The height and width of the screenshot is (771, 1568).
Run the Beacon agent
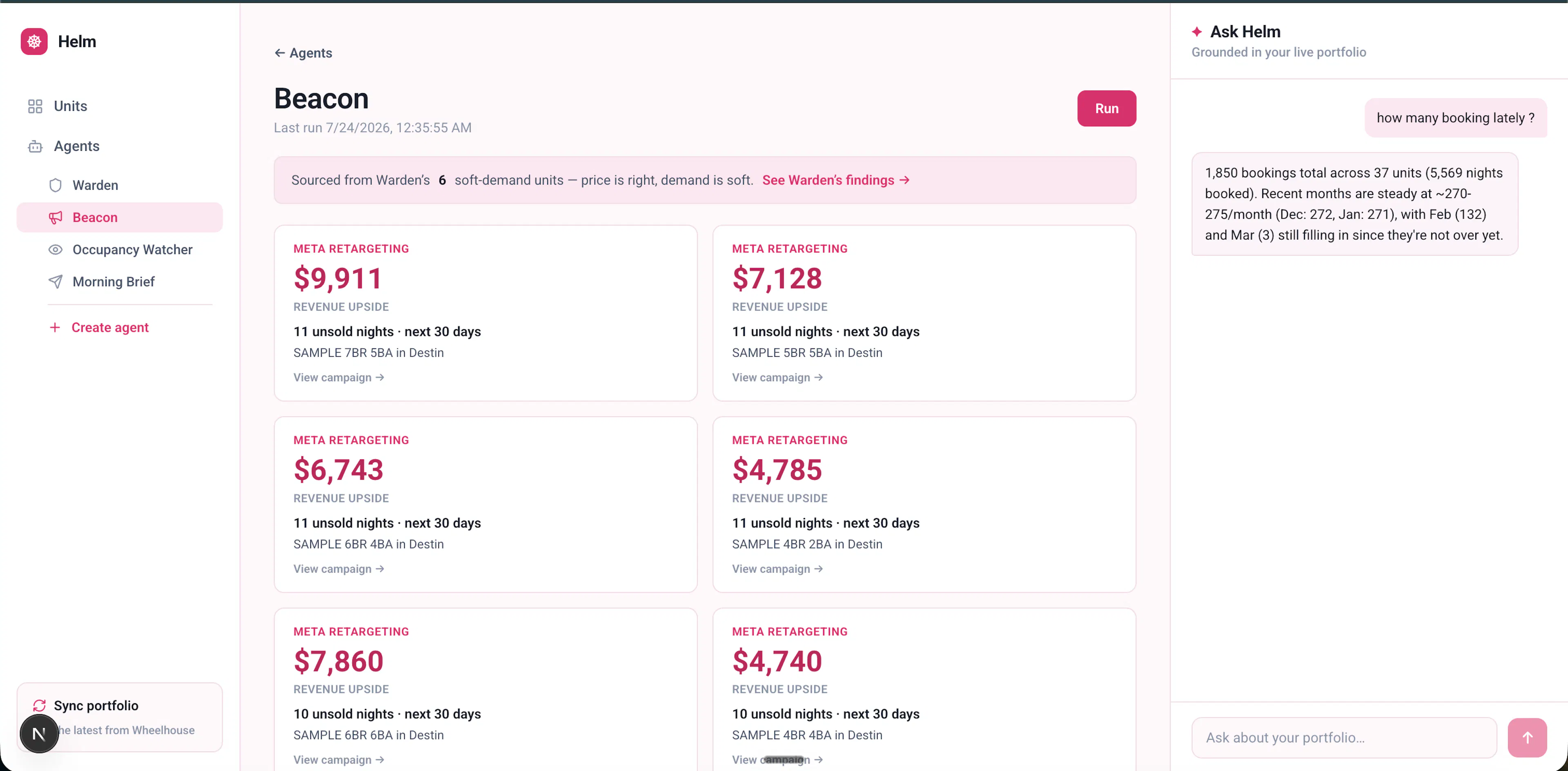pos(1106,108)
